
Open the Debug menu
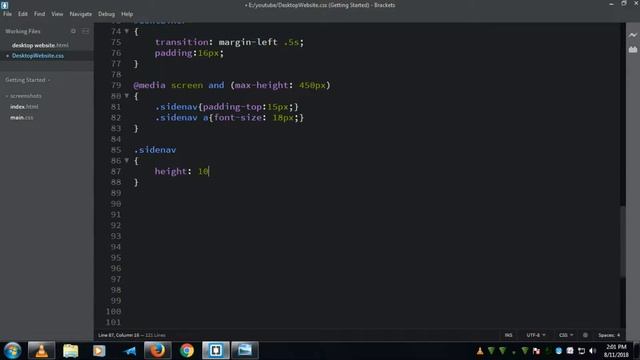106,14
